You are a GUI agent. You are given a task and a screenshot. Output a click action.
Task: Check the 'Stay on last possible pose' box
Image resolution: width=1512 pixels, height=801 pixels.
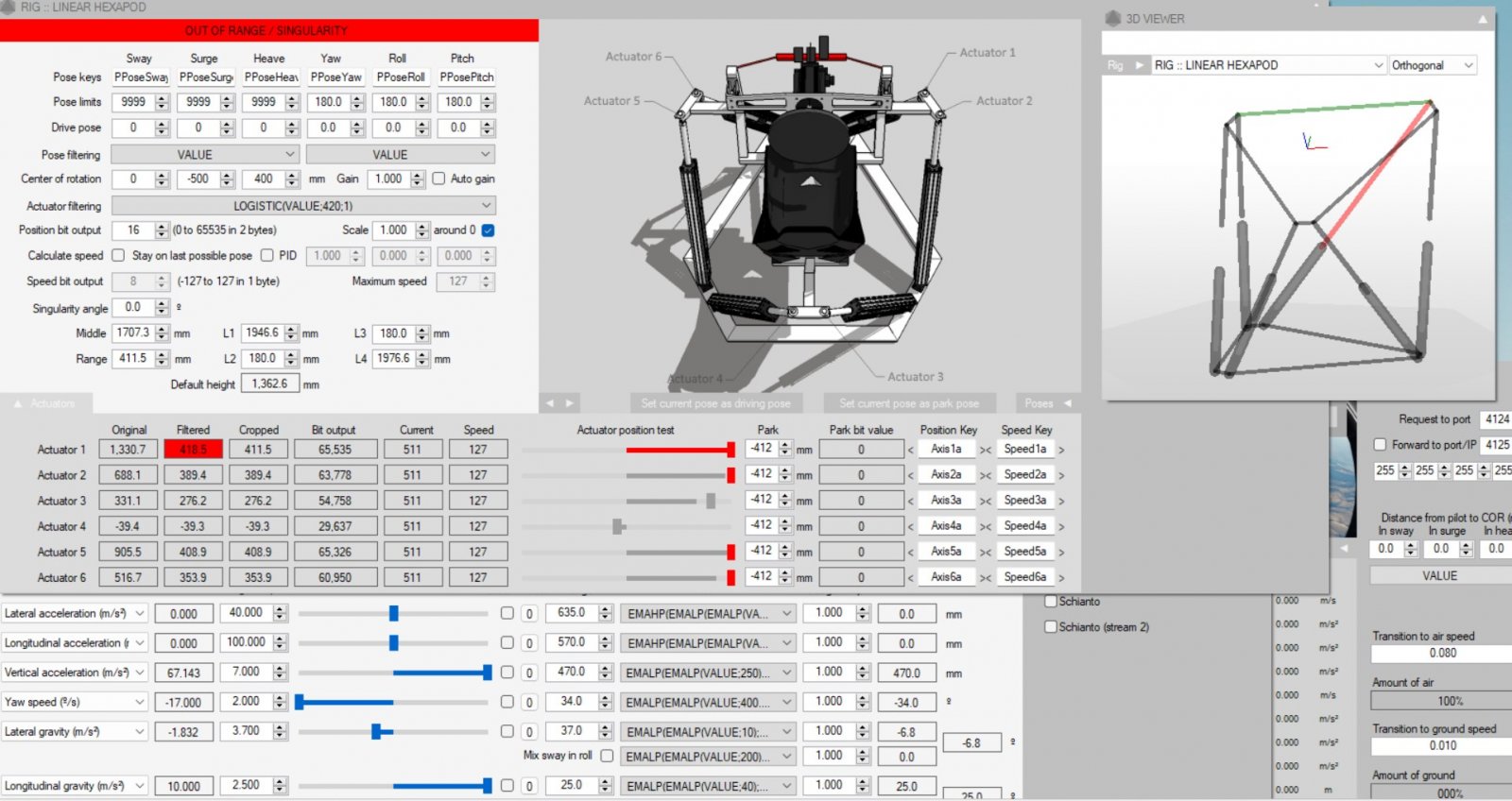tap(118, 255)
